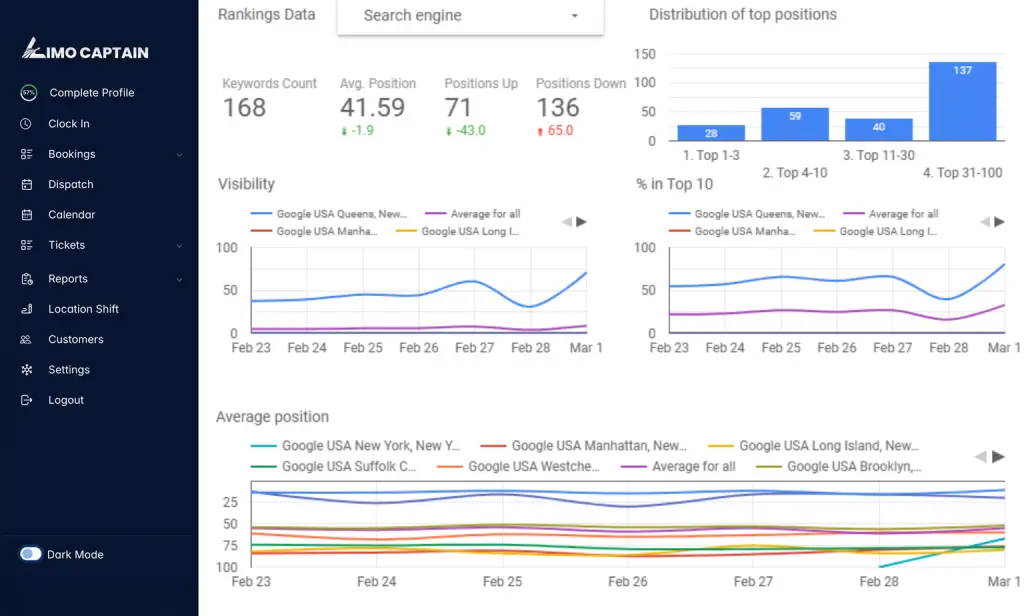Click the Settings gear icon

coord(26,370)
